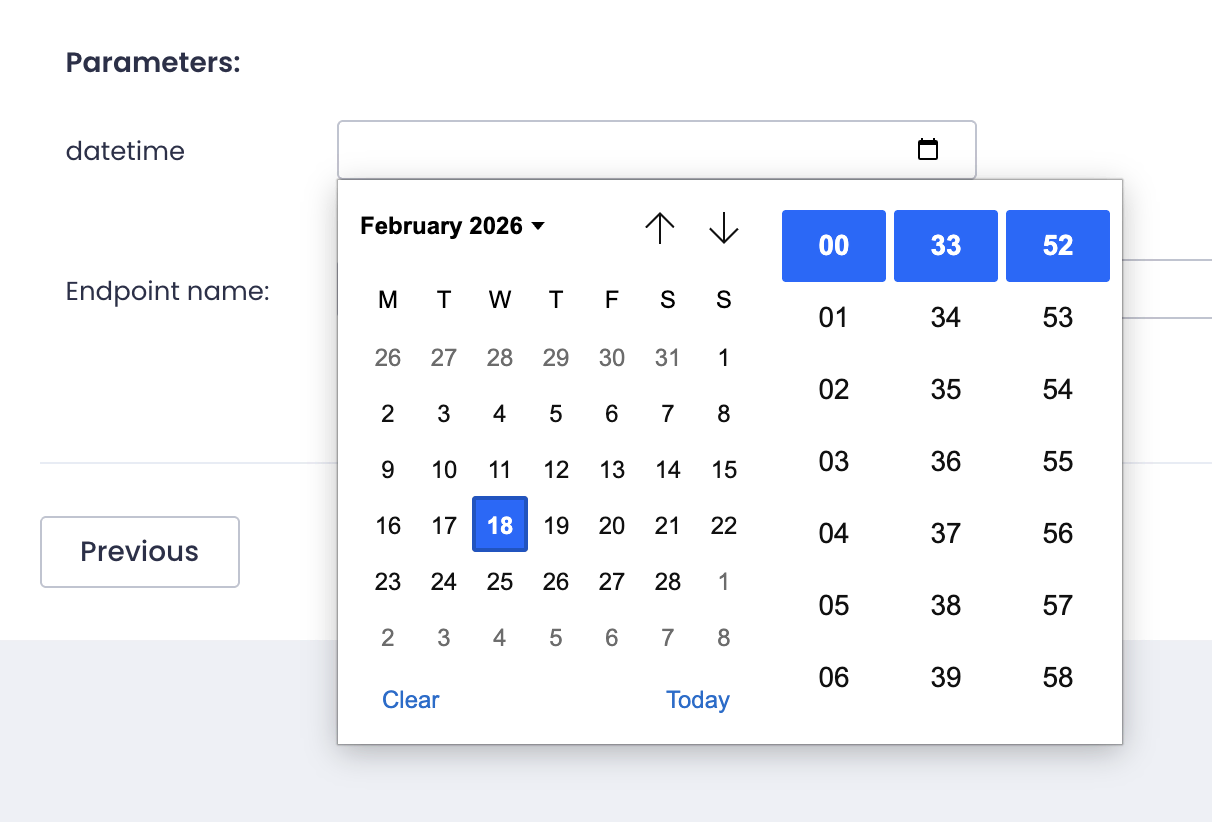
Task: Pick February 14 from the calendar
Action: coord(667,469)
